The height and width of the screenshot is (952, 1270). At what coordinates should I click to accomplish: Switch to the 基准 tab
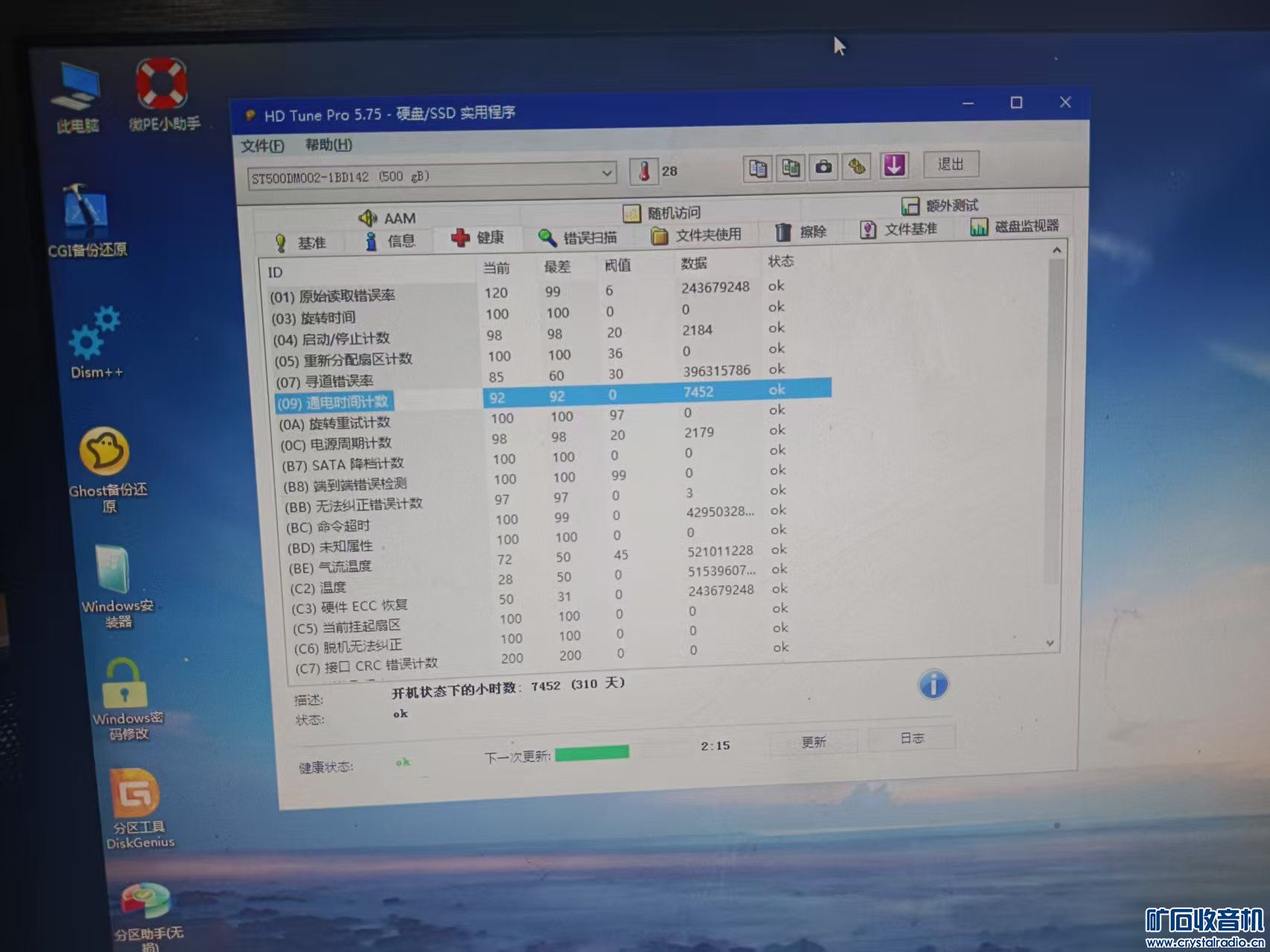point(300,243)
